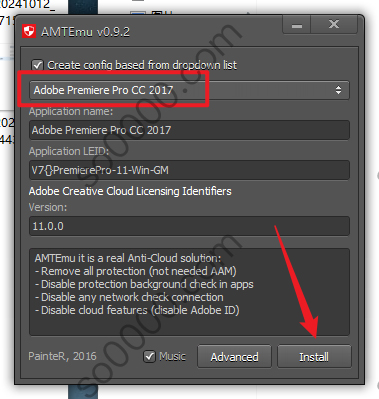Click the Music label text
Image resolution: width=379 pixels, height=399 pixels.
point(172,356)
